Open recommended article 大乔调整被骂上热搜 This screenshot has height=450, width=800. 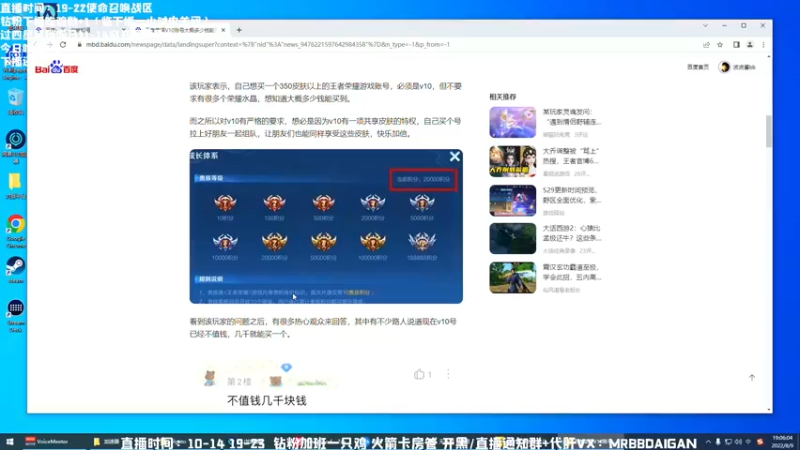tap(570, 156)
